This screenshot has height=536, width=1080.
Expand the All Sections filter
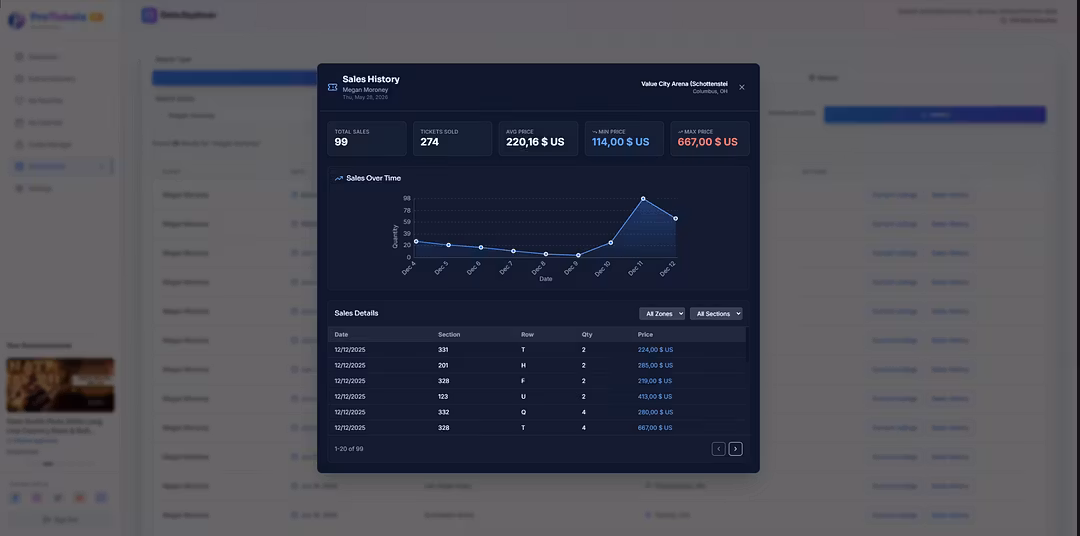point(716,314)
